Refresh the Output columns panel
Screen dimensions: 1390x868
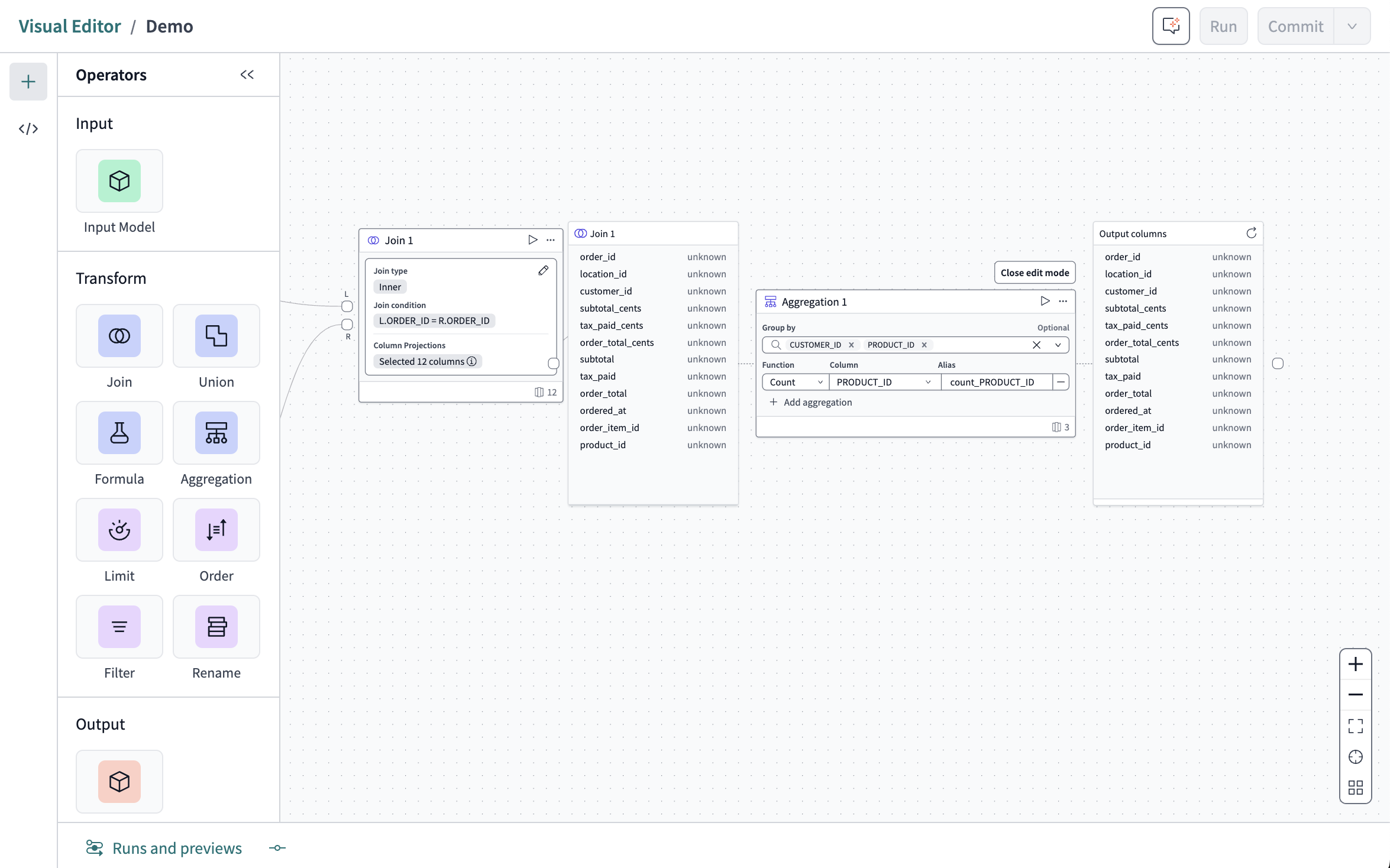pyautogui.click(x=1251, y=233)
